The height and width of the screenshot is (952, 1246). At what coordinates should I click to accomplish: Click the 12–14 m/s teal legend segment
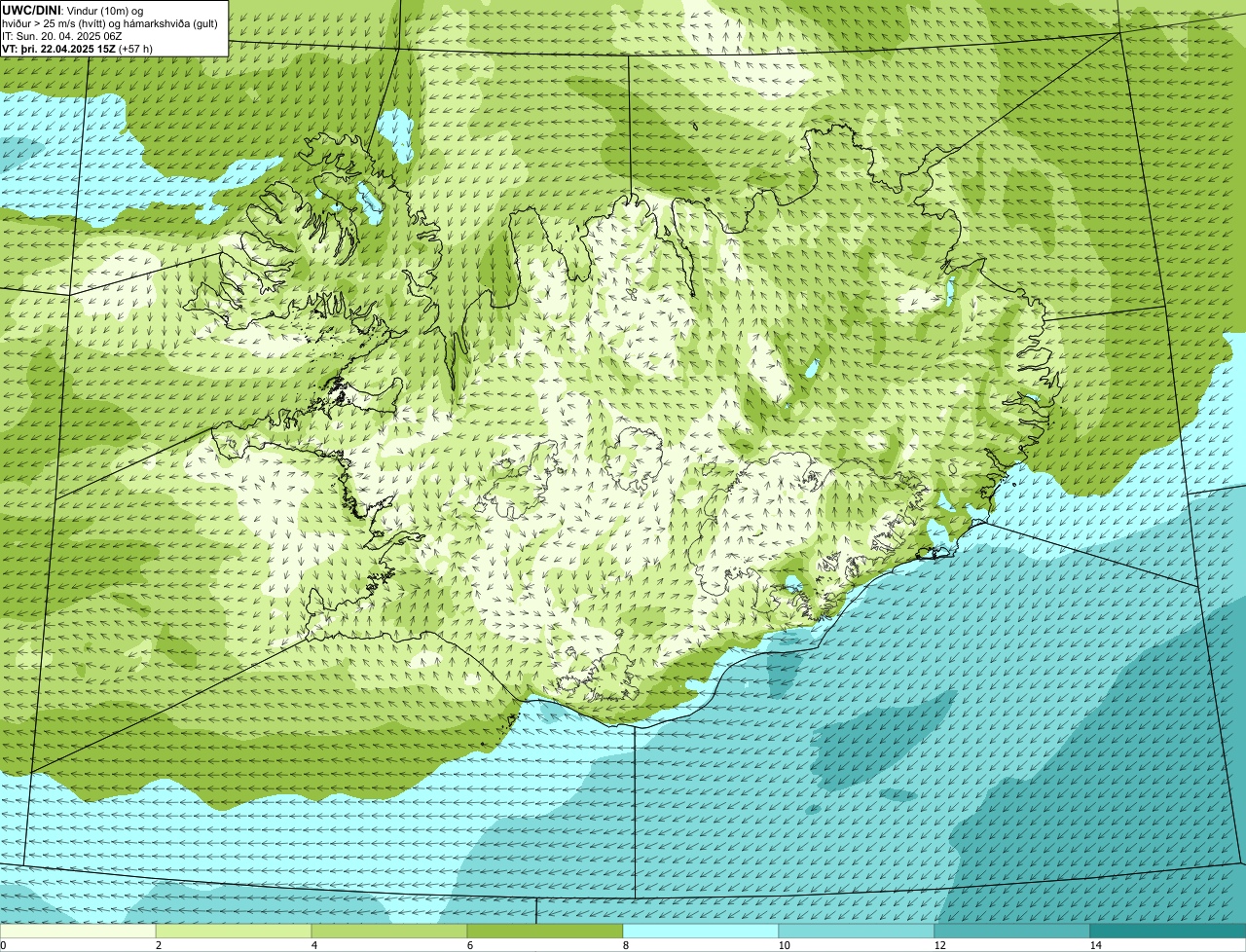point(1012,932)
